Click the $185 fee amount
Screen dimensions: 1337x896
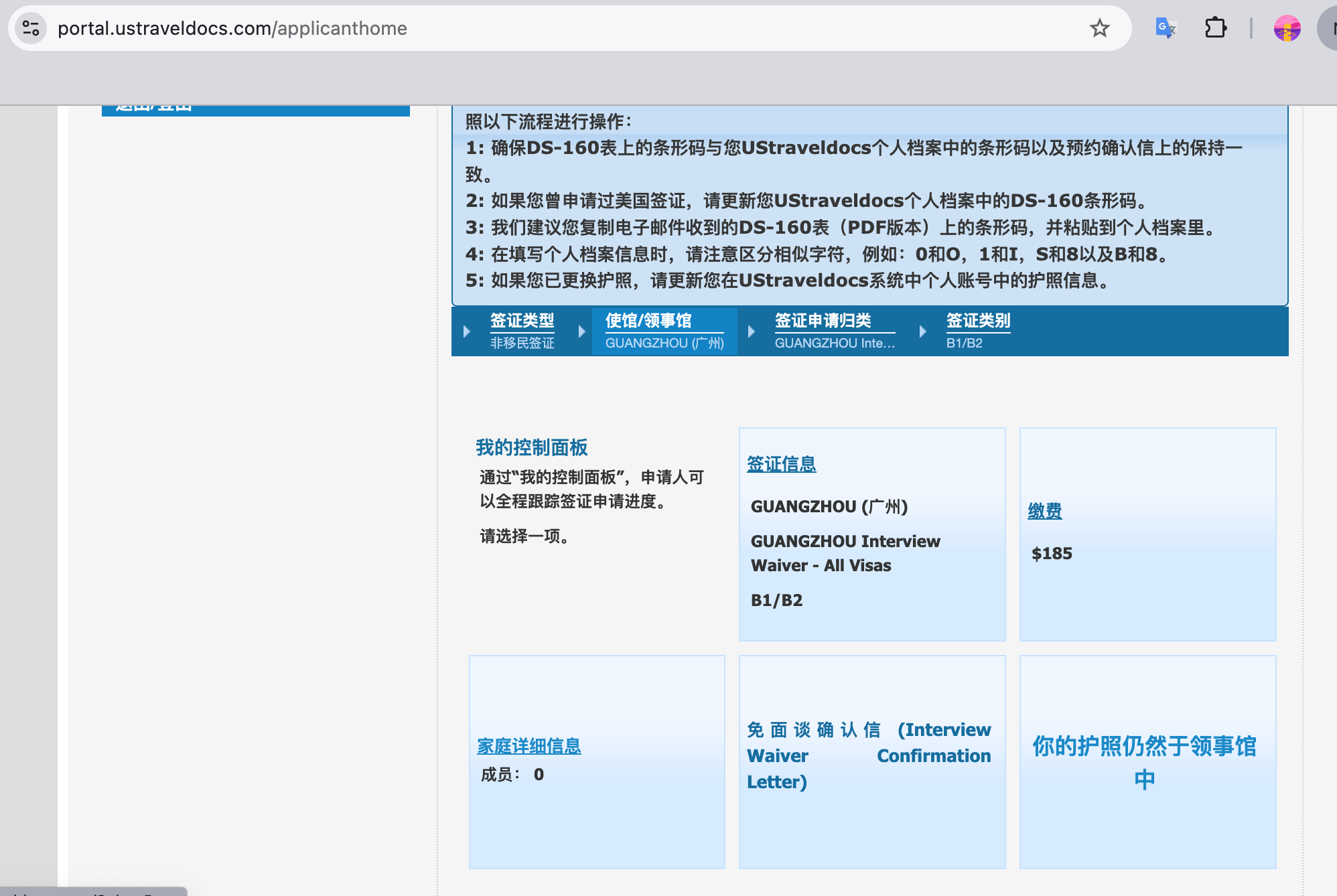pos(1052,554)
